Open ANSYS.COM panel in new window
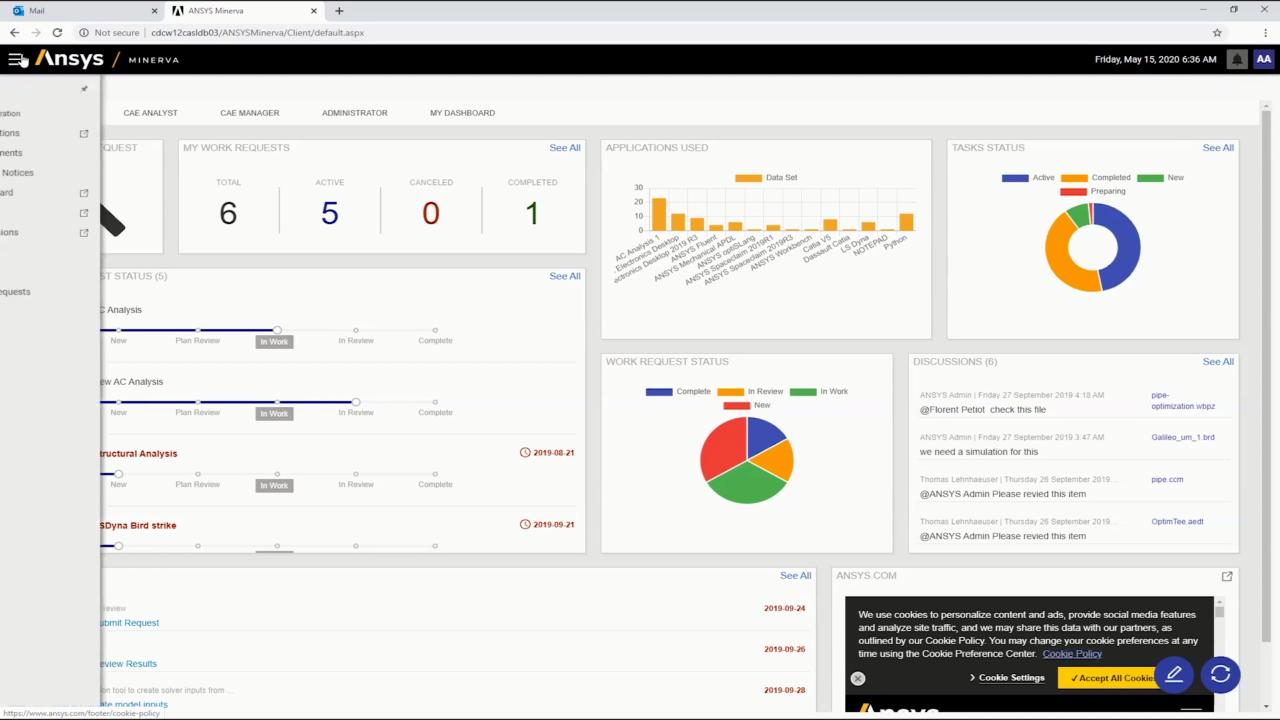 pos(1227,576)
